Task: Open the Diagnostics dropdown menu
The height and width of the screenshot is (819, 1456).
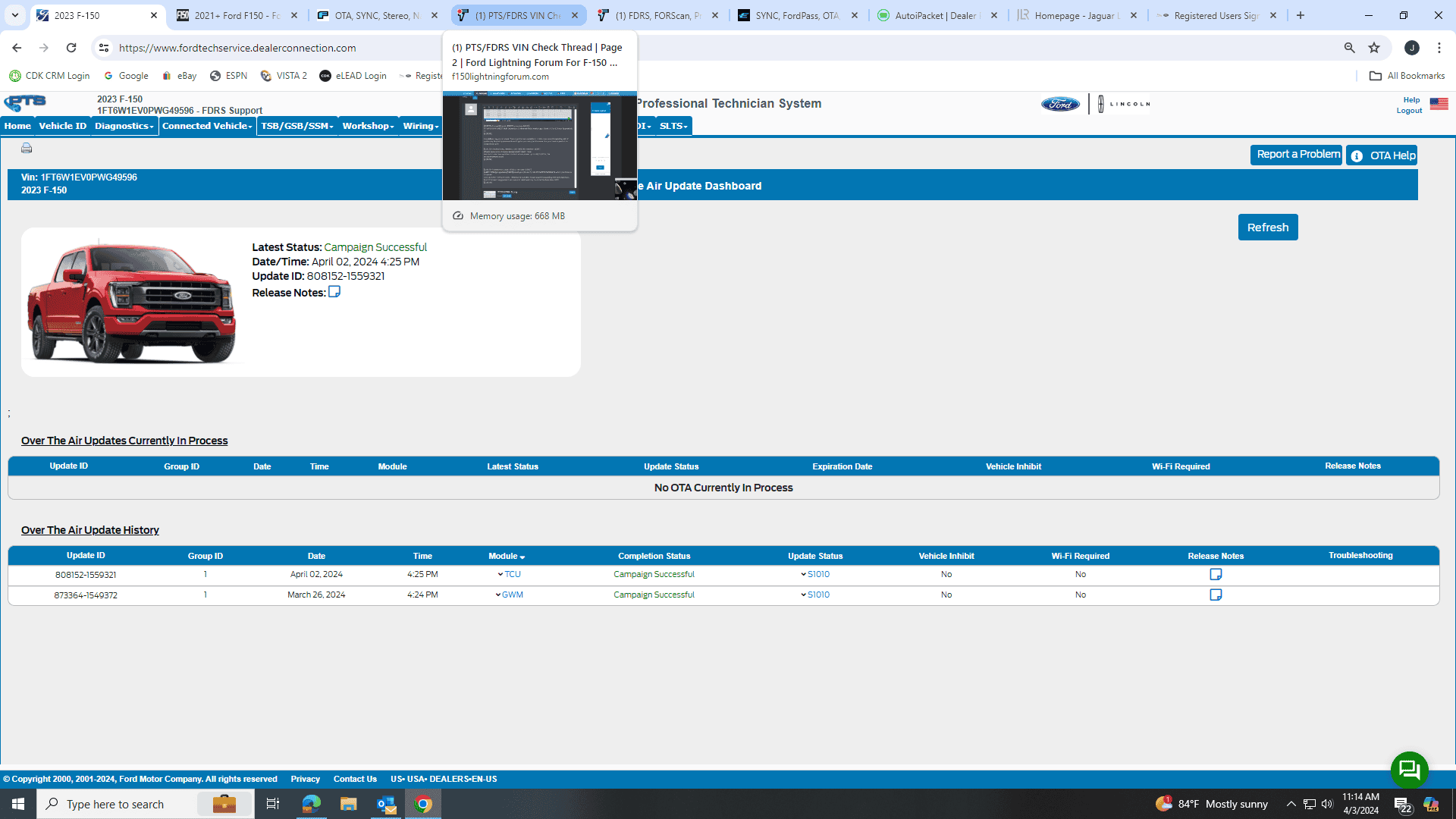Action: point(124,126)
